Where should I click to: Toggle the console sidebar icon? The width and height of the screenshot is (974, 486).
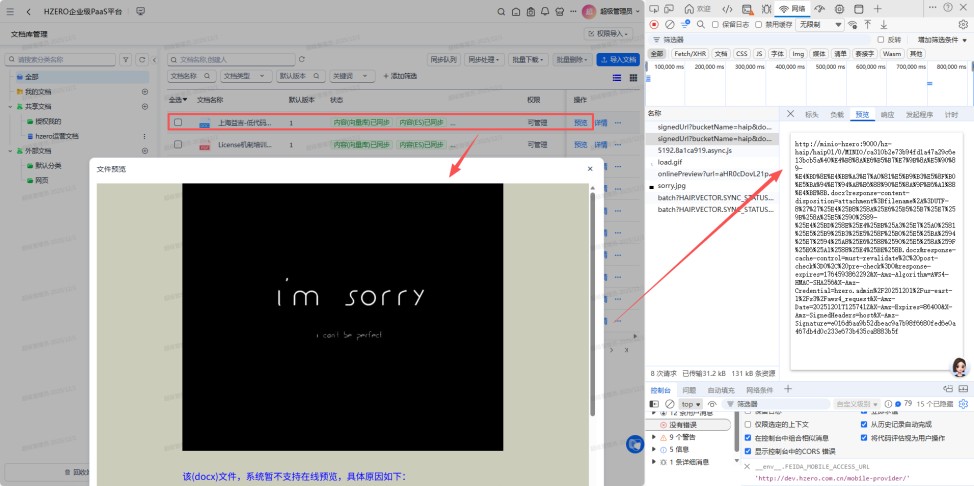pos(654,404)
